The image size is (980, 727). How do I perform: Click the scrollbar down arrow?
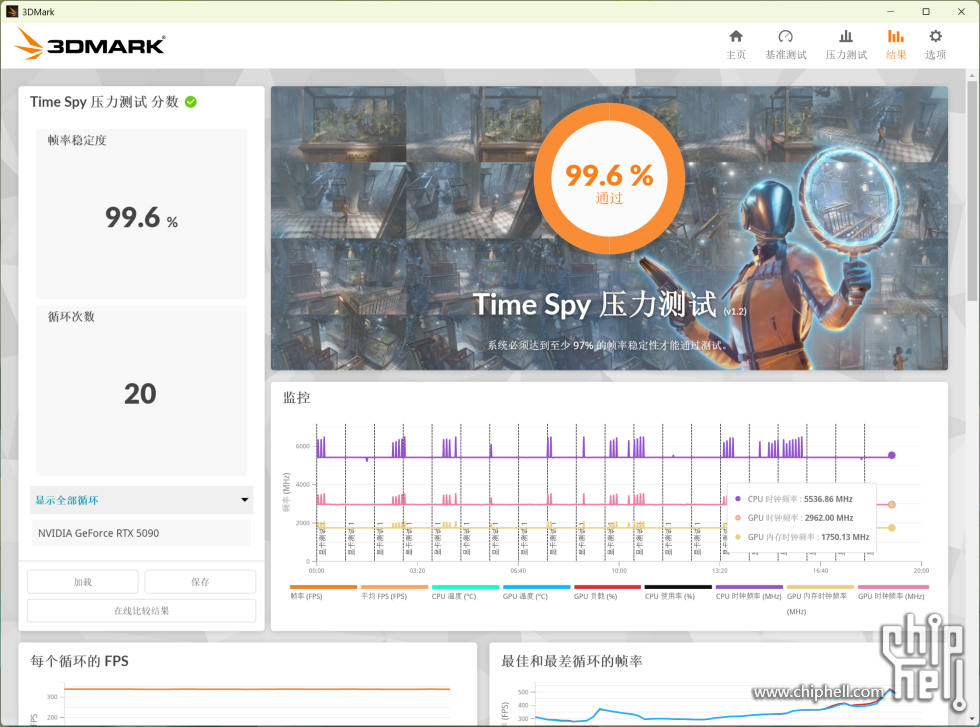click(x=972, y=719)
